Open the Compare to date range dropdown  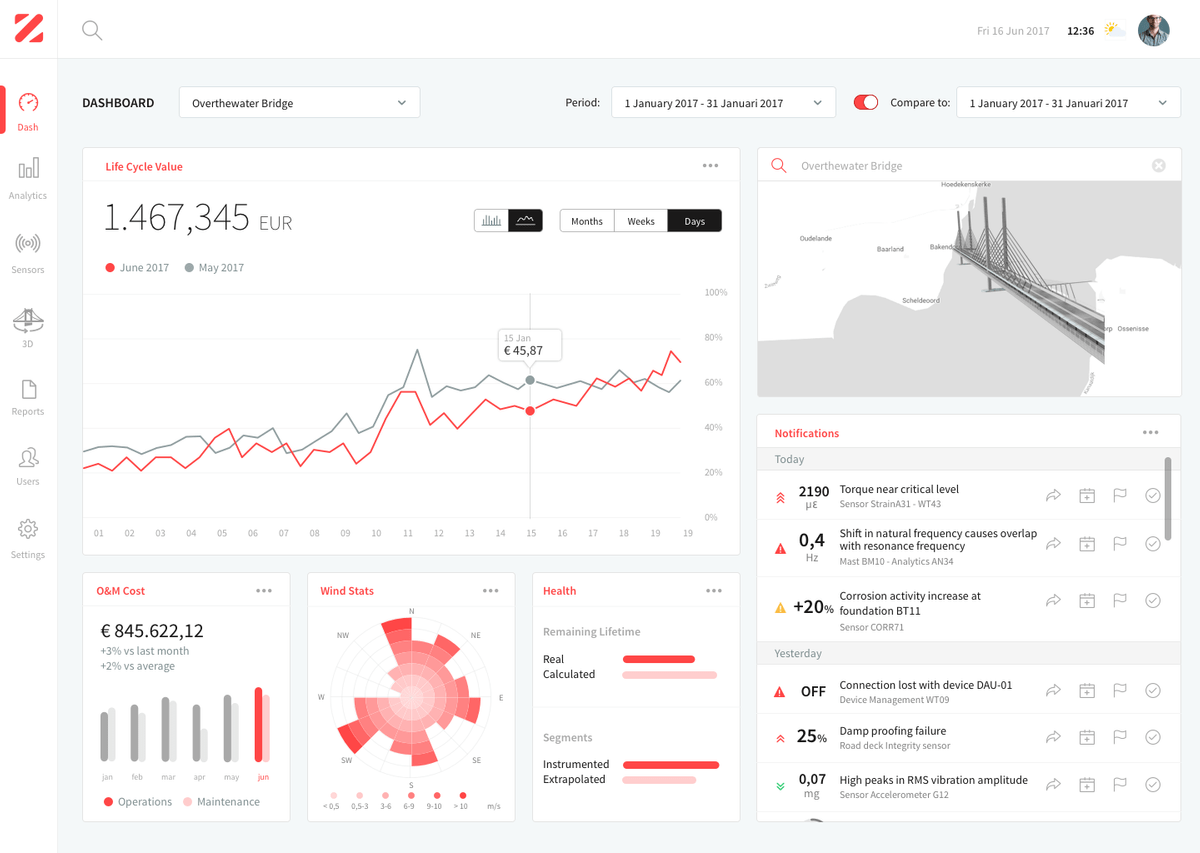1068,103
